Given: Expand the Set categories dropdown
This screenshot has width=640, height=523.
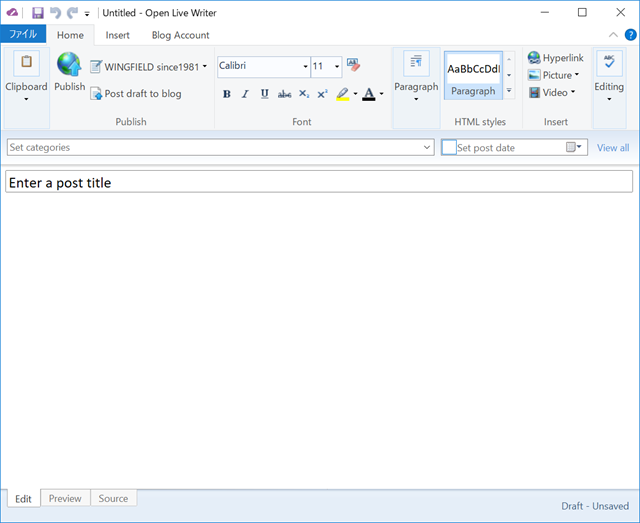Looking at the screenshot, I should [x=427, y=147].
